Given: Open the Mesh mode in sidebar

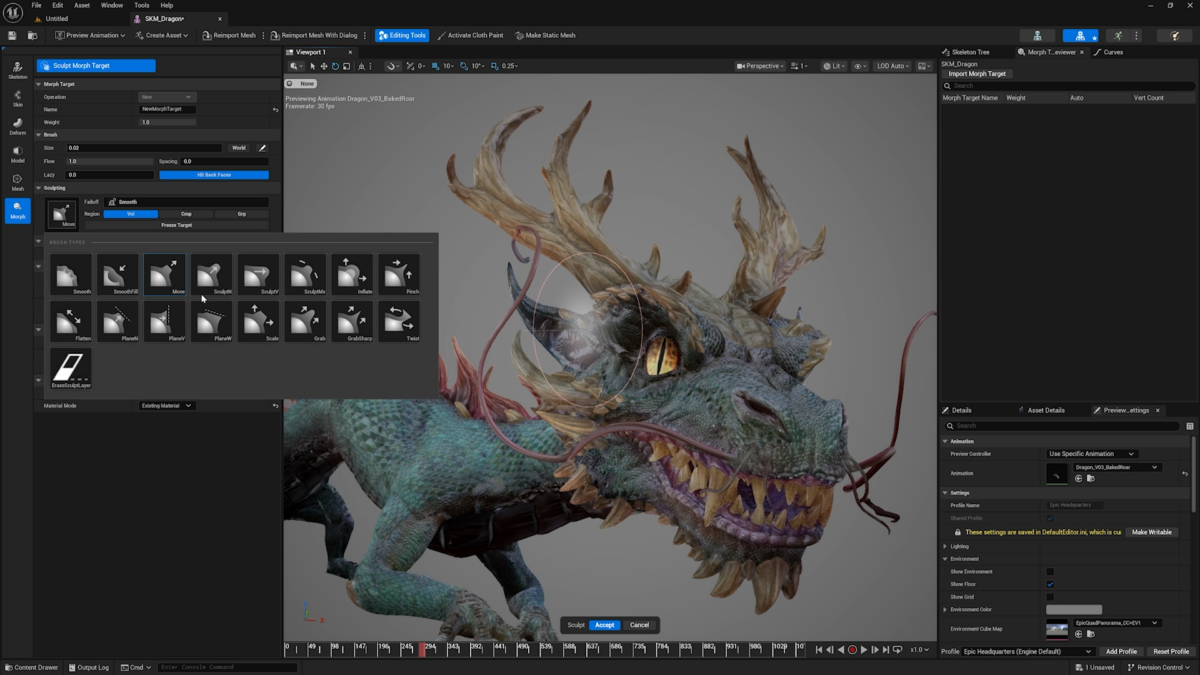Looking at the screenshot, I should (x=18, y=182).
